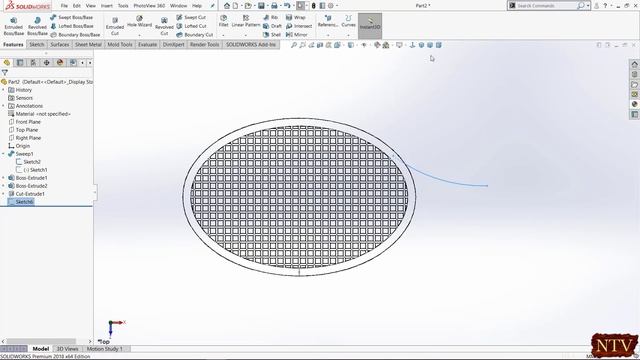Switch to the Evaluate tab
The height and width of the screenshot is (360, 640).
pos(147,44)
